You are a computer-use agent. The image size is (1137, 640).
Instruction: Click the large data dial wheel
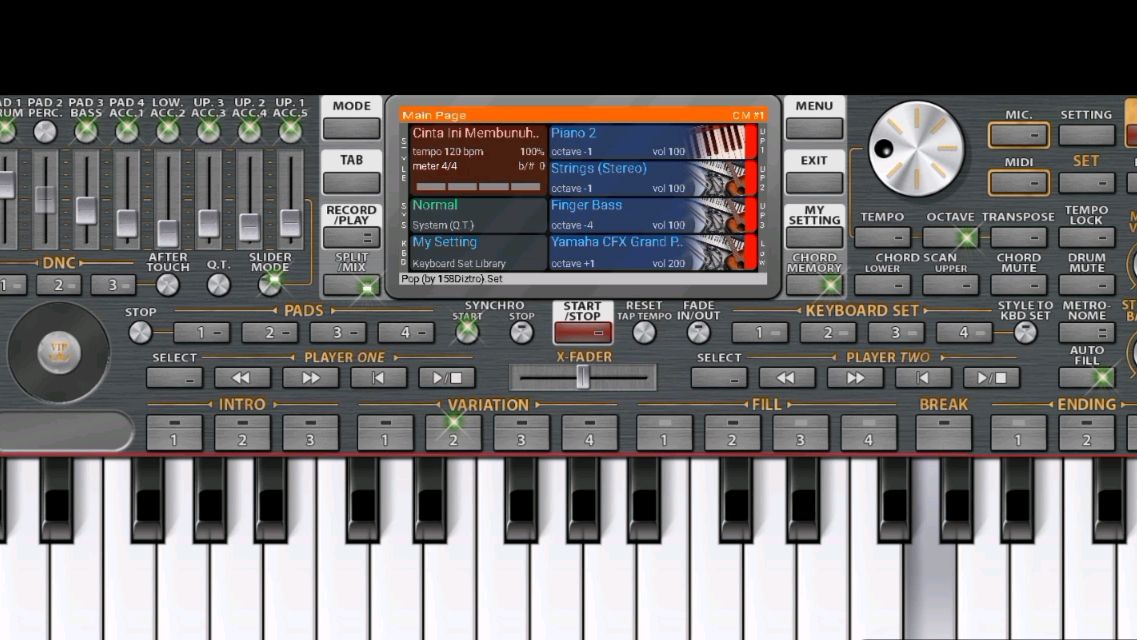pyautogui.click(x=915, y=148)
